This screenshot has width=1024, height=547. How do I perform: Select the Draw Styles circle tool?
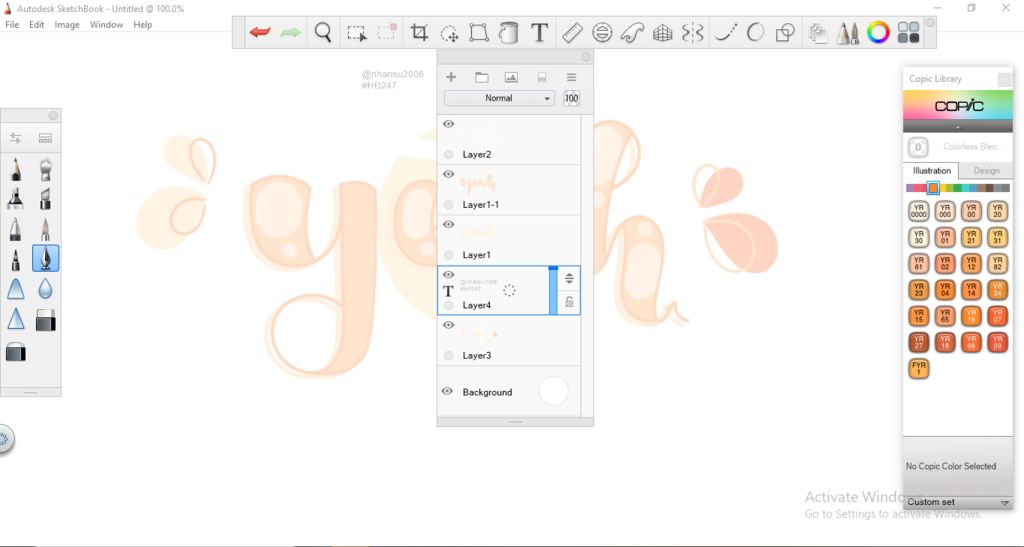756,32
